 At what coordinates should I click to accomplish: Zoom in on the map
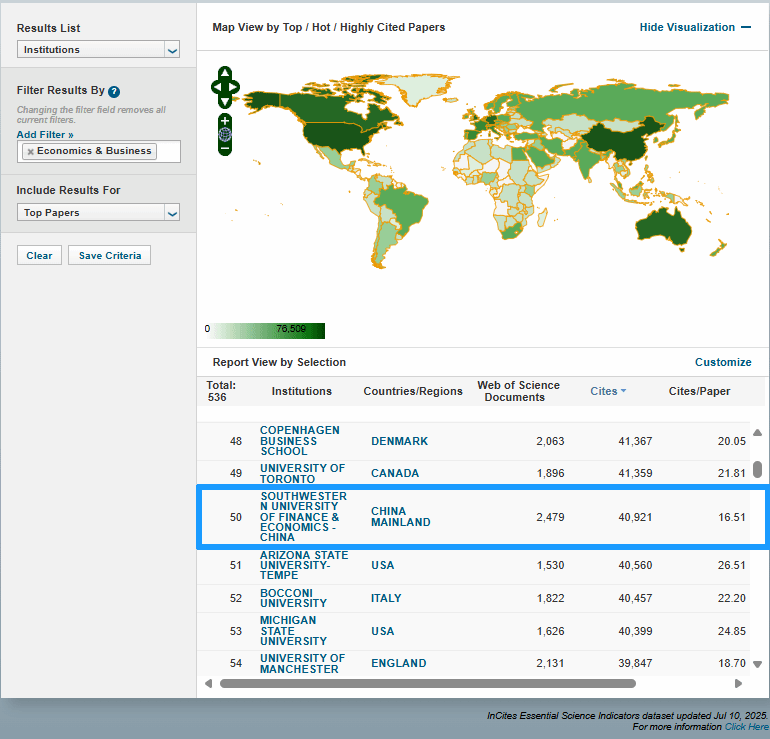tap(225, 120)
